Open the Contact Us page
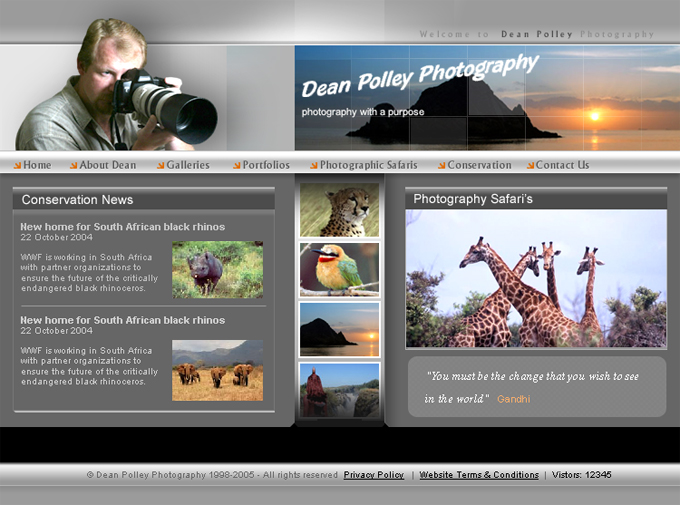 [x=562, y=165]
